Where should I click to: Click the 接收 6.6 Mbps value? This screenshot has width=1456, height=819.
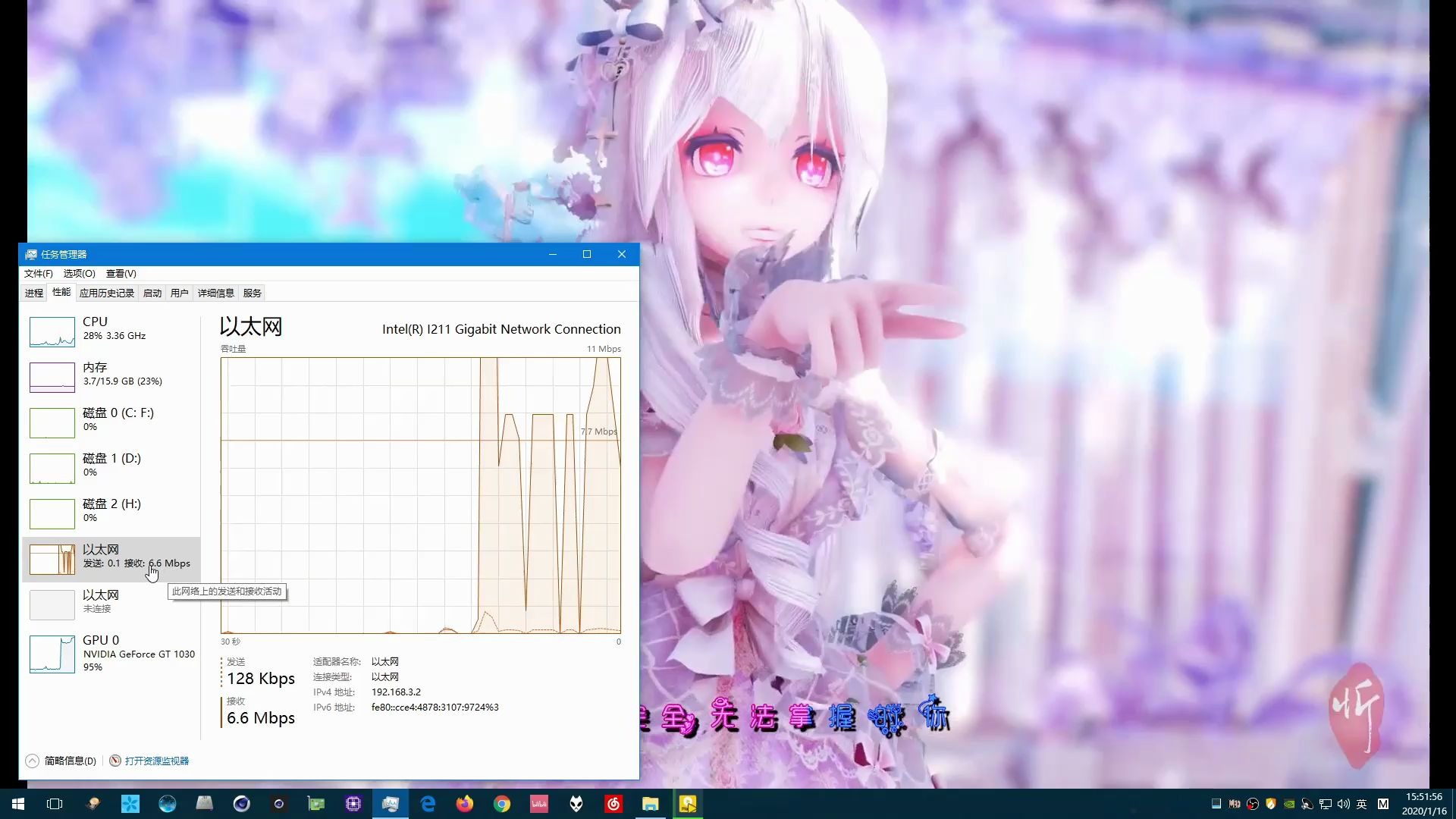pos(261,718)
